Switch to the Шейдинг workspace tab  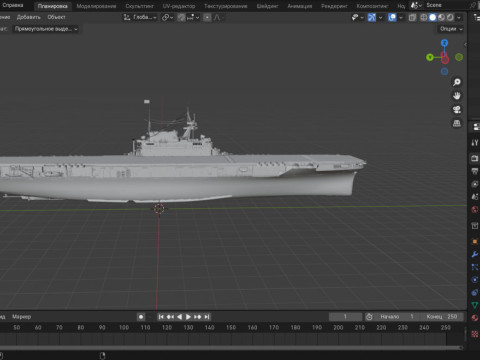tap(267, 6)
